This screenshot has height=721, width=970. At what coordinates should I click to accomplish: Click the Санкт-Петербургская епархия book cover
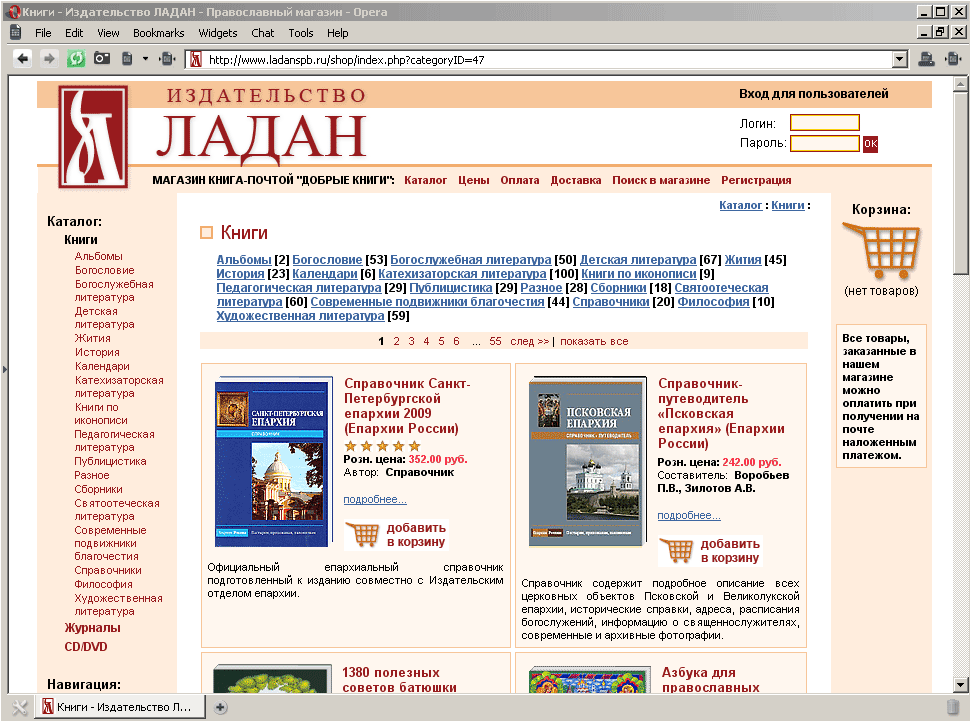pyautogui.click(x=273, y=462)
